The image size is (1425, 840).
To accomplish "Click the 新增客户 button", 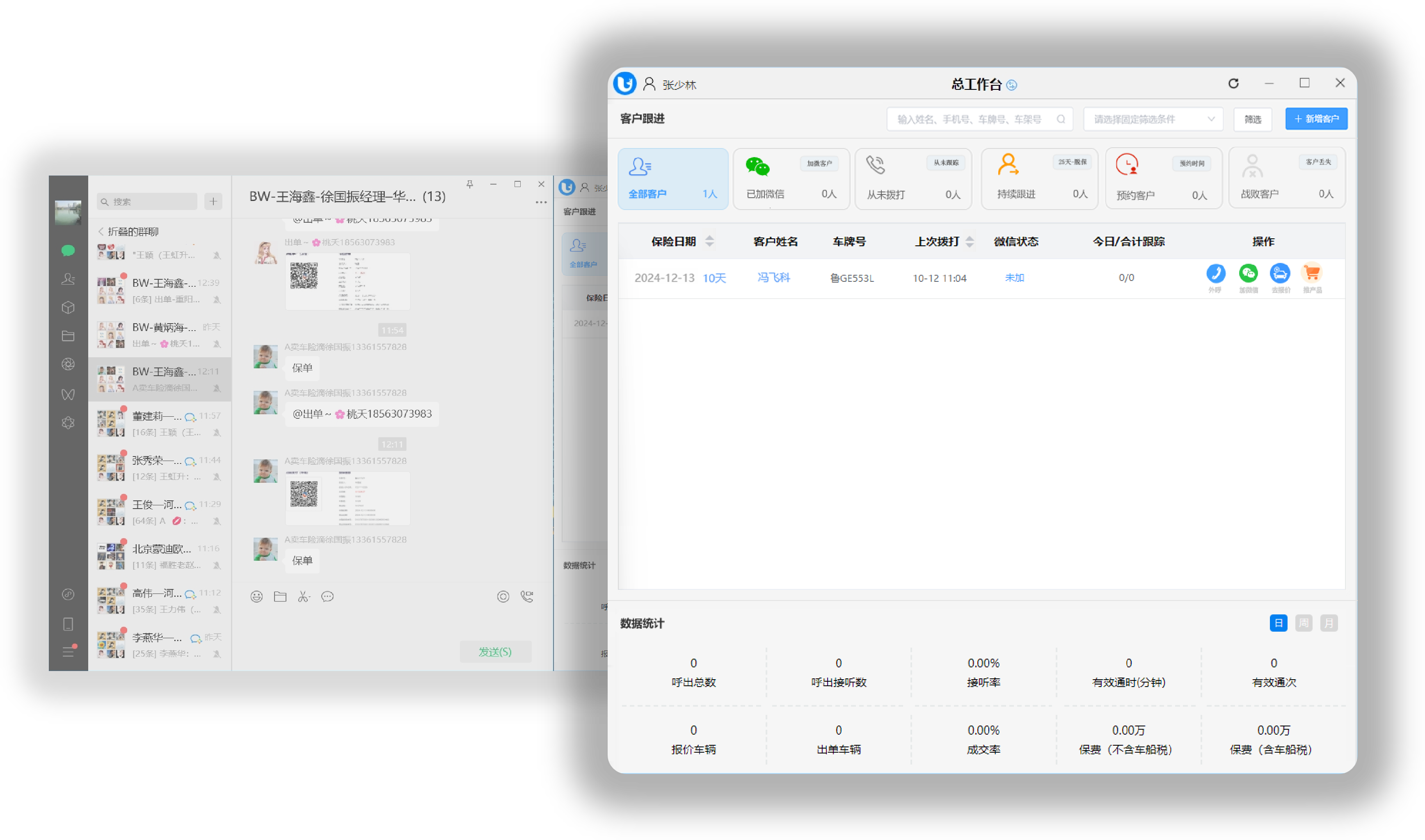I will 1316,119.
